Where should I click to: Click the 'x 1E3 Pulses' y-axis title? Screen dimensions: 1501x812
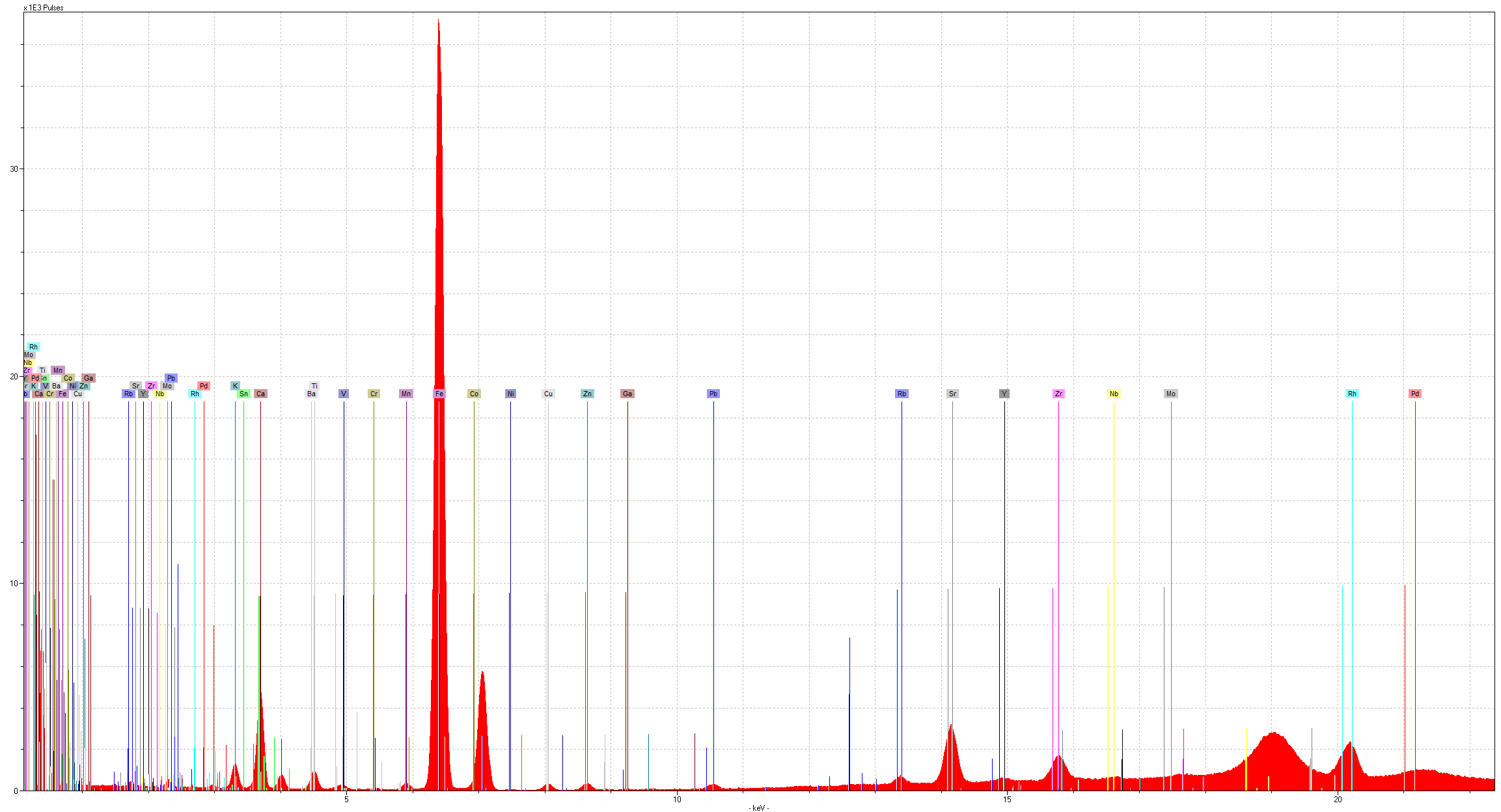44,8
